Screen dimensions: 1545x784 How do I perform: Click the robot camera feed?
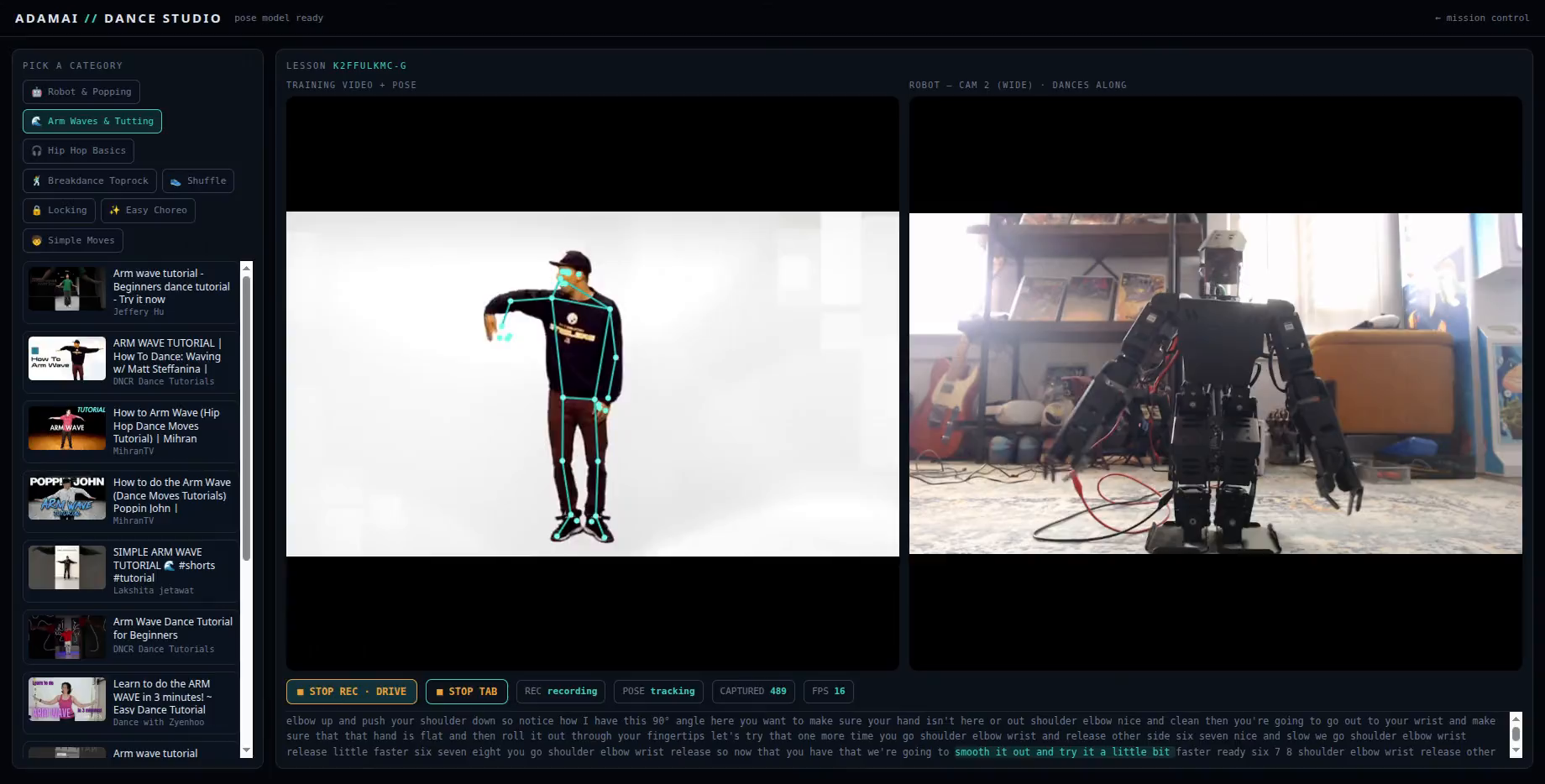point(1215,384)
